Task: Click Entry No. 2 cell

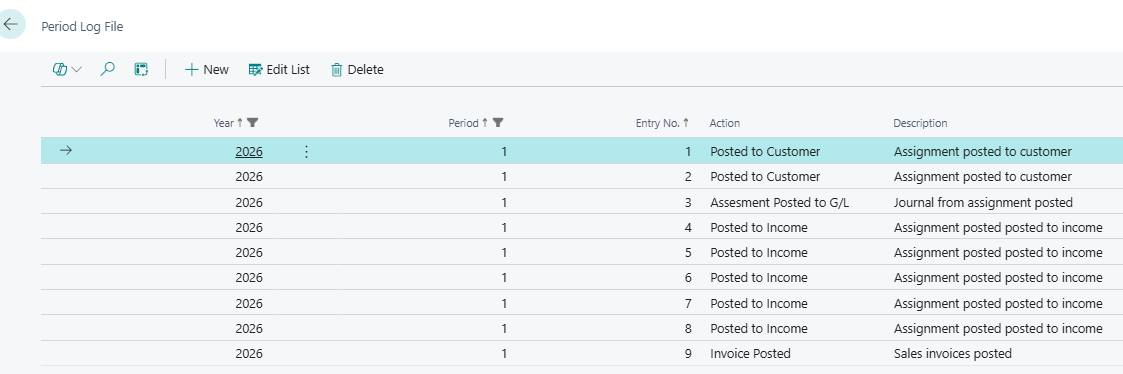Action: point(688,176)
